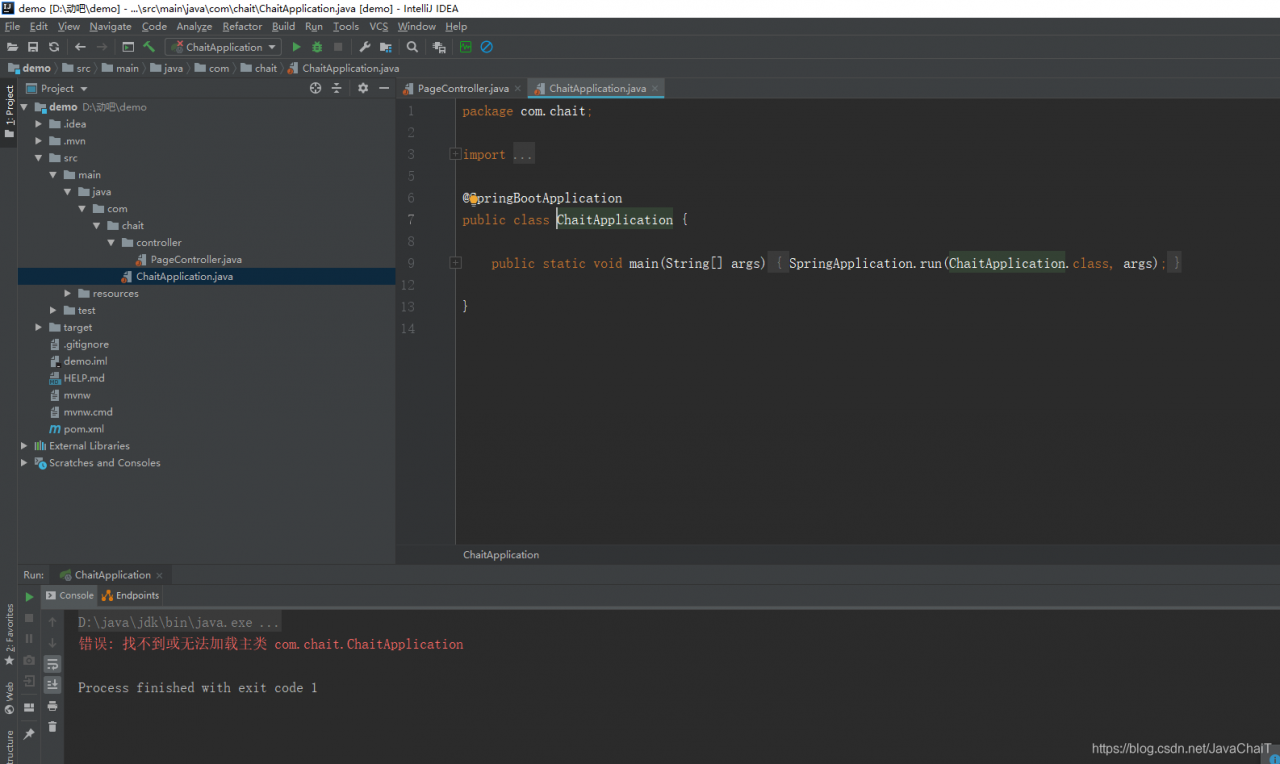Image resolution: width=1280 pixels, height=764 pixels.
Task: Click the D:\java\jdk\bin\java.exe command line link
Action: pyautogui.click(x=180, y=622)
